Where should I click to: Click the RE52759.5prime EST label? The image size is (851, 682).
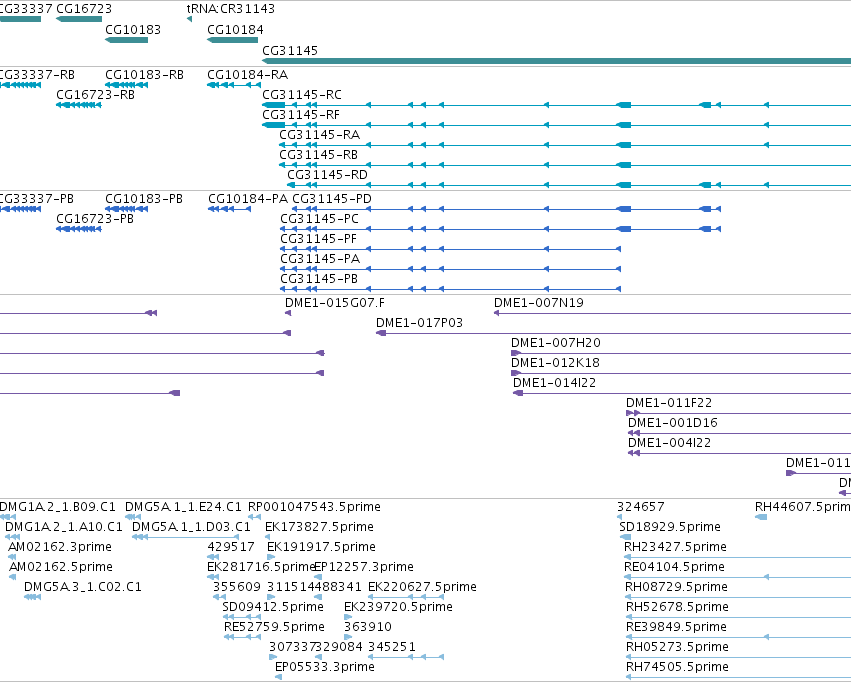pyautogui.click(x=275, y=627)
